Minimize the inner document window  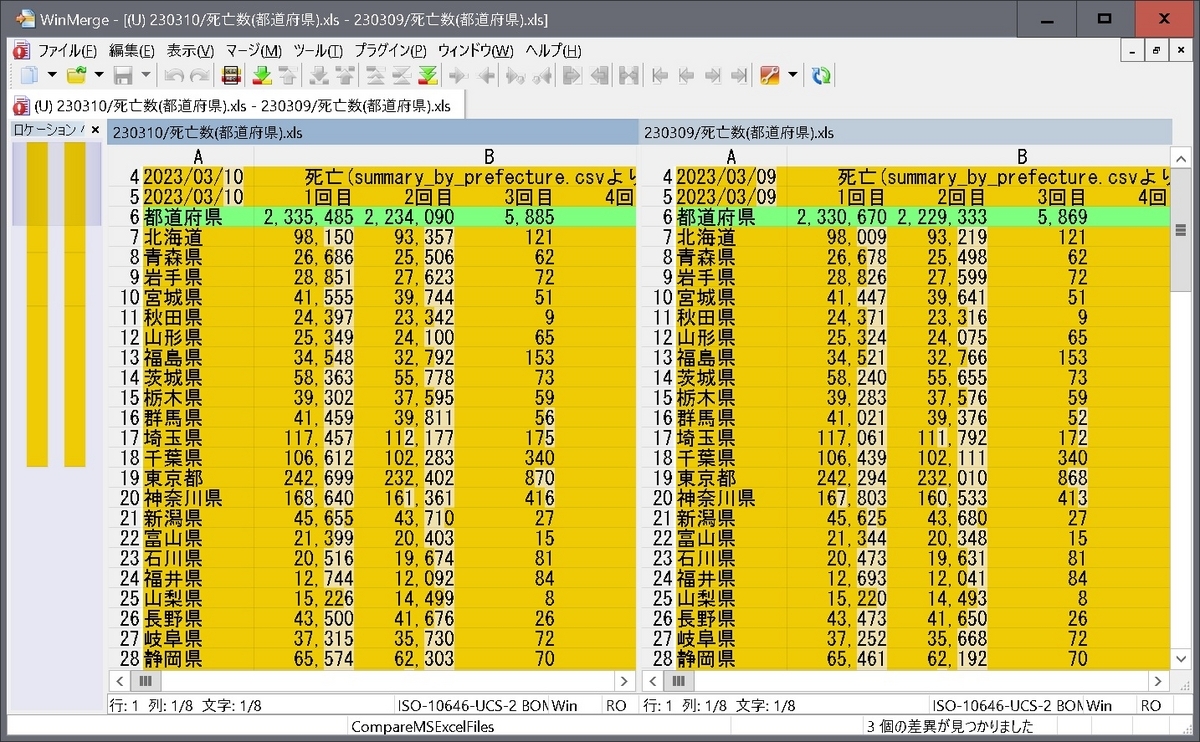pyautogui.click(x=1133, y=51)
